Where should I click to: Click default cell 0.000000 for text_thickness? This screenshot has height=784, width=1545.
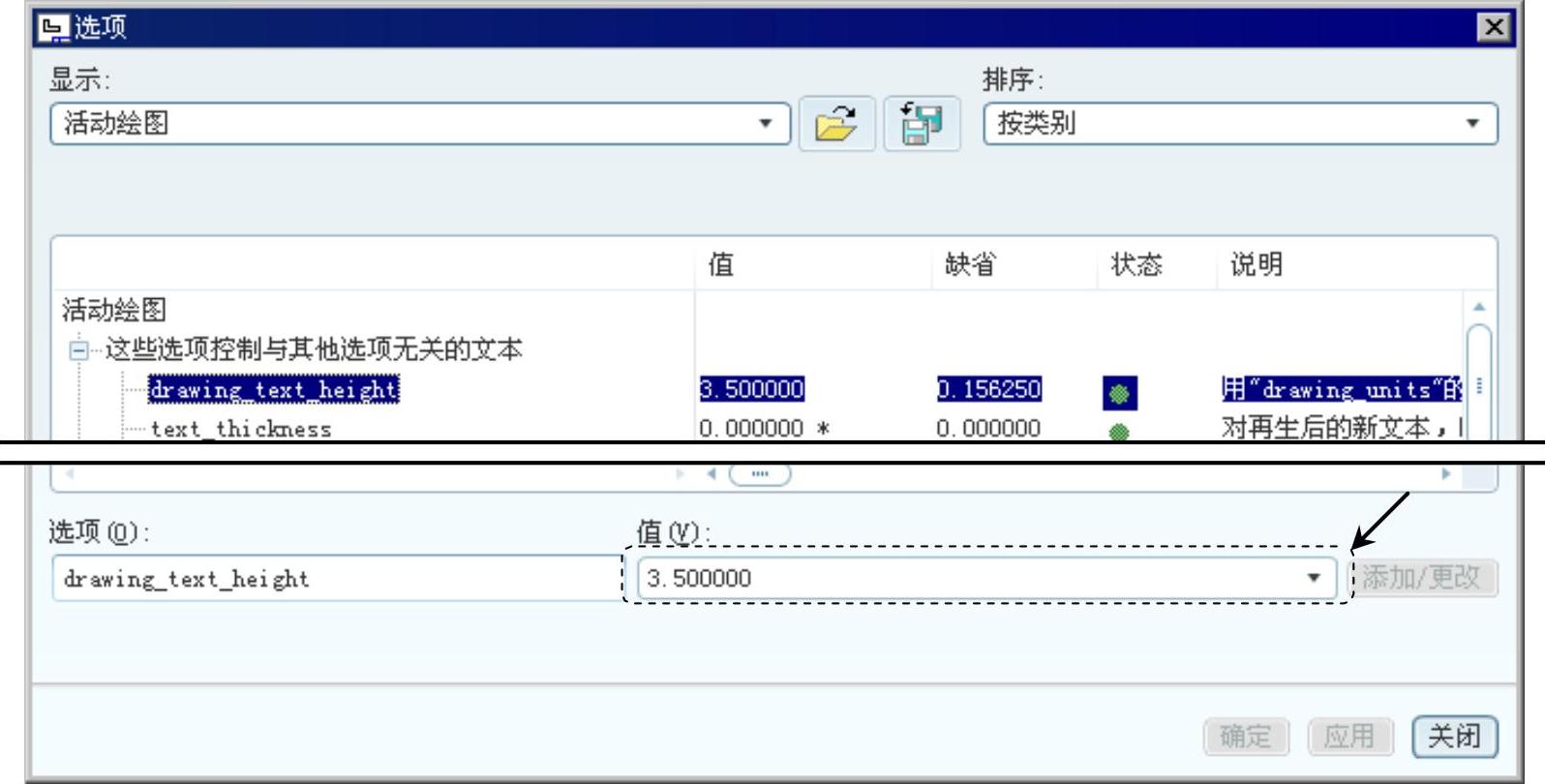(988, 429)
